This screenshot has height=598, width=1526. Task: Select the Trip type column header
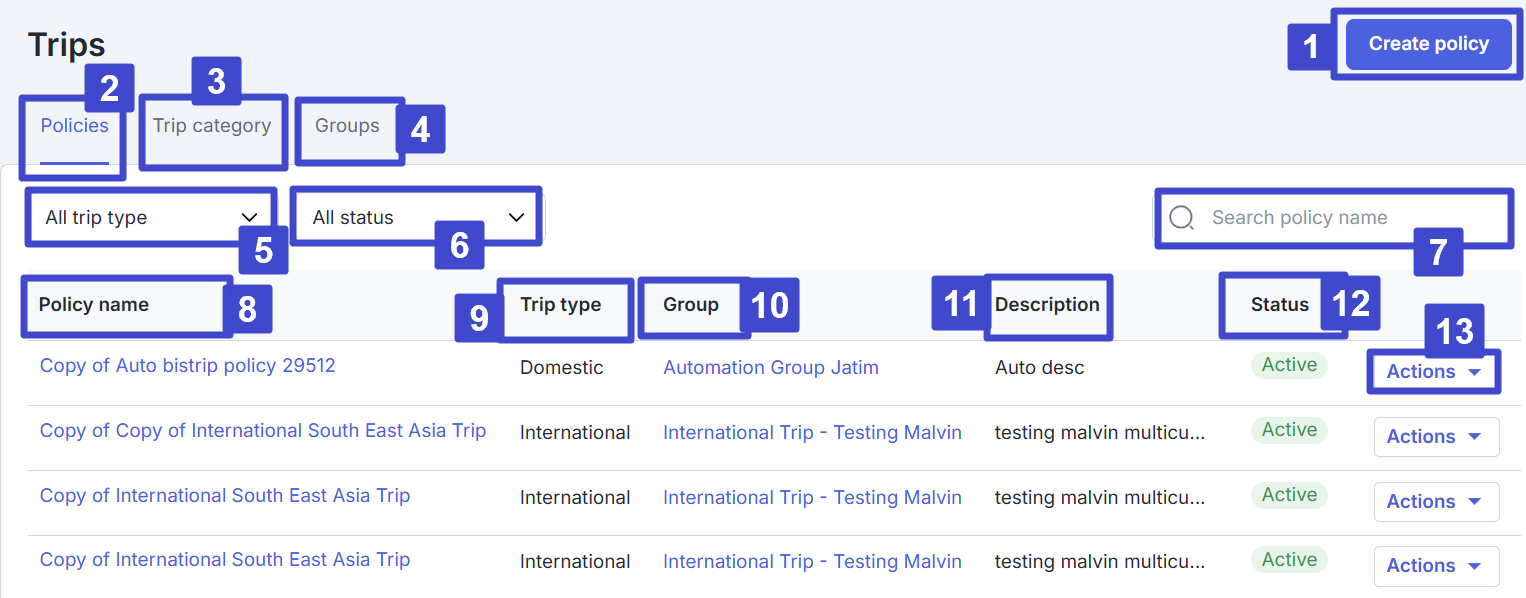coord(560,305)
